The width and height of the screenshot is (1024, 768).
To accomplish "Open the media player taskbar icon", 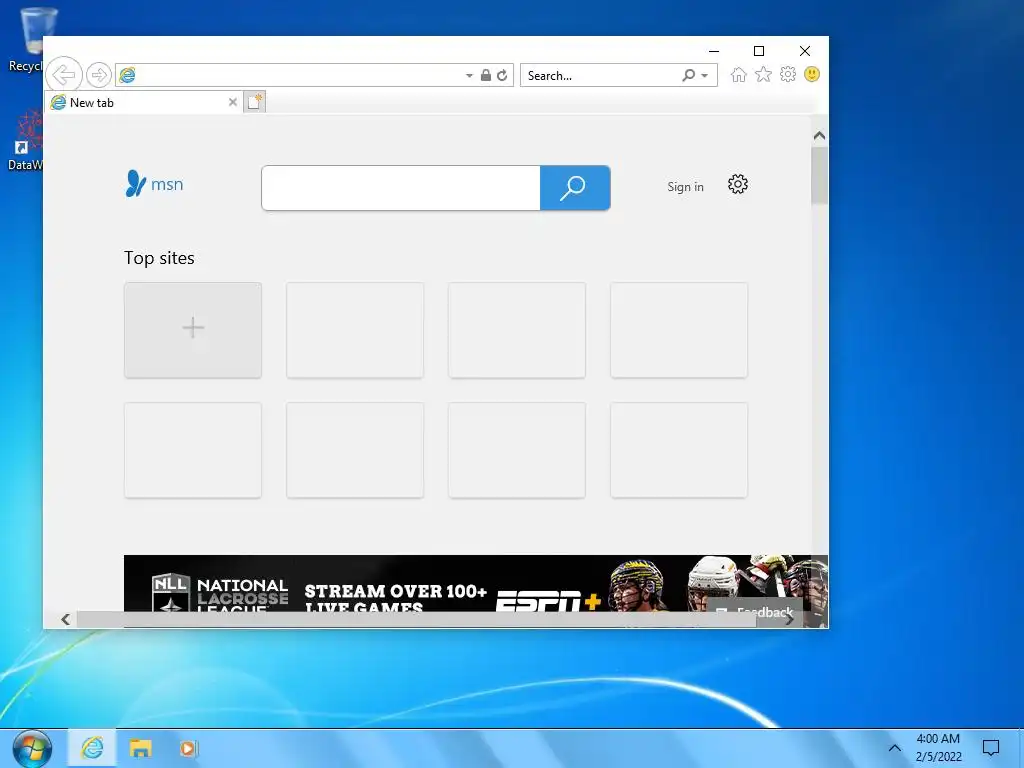I will tap(189, 748).
